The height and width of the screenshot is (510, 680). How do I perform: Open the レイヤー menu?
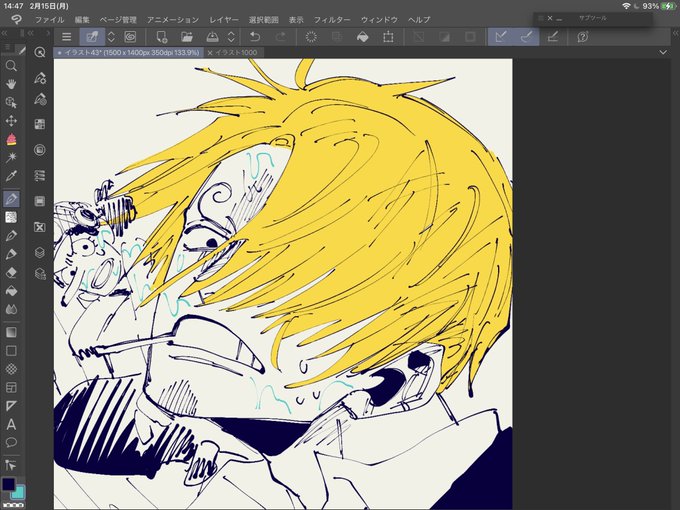[224, 20]
